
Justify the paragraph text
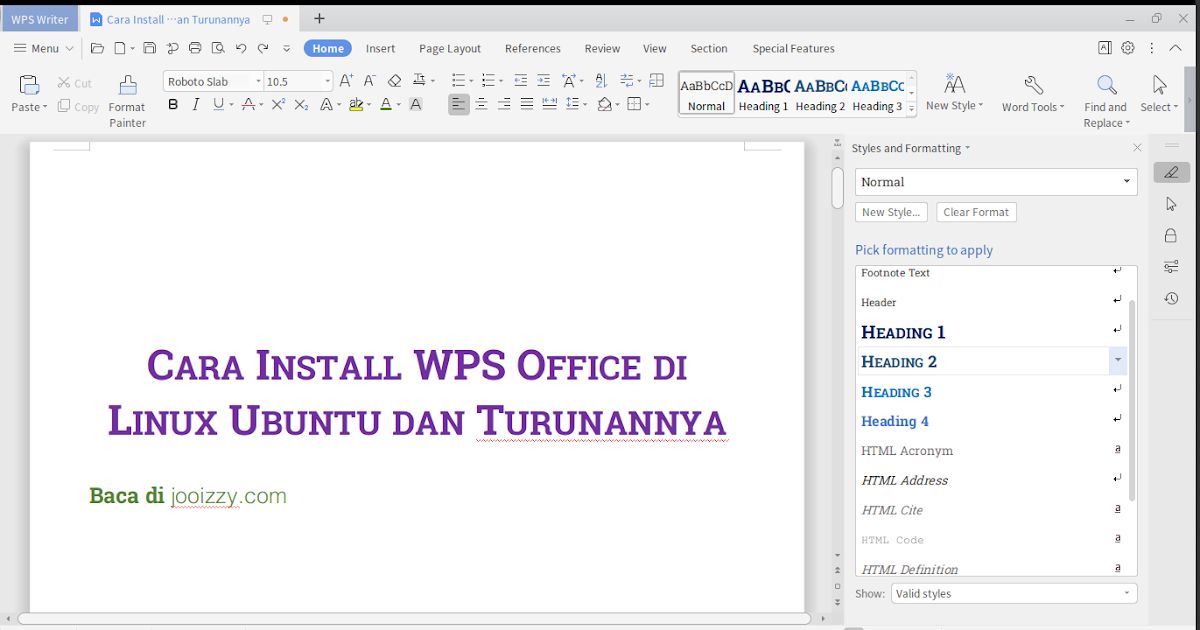[527, 104]
